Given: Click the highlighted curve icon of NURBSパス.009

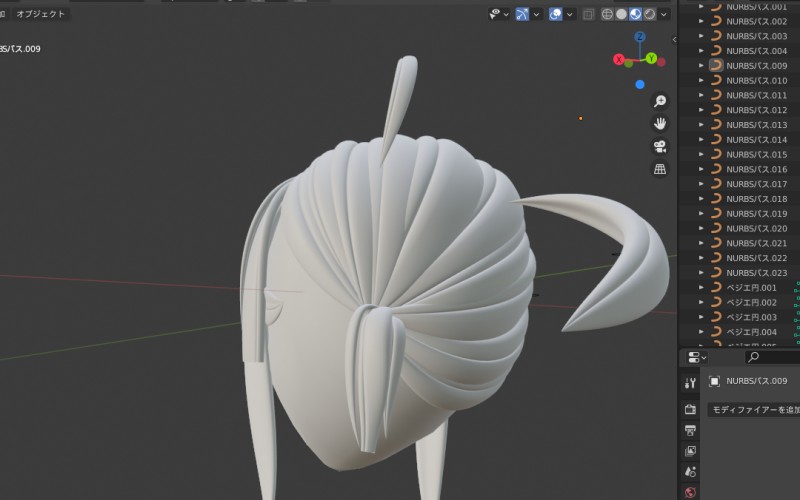Looking at the screenshot, I should [x=716, y=65].
